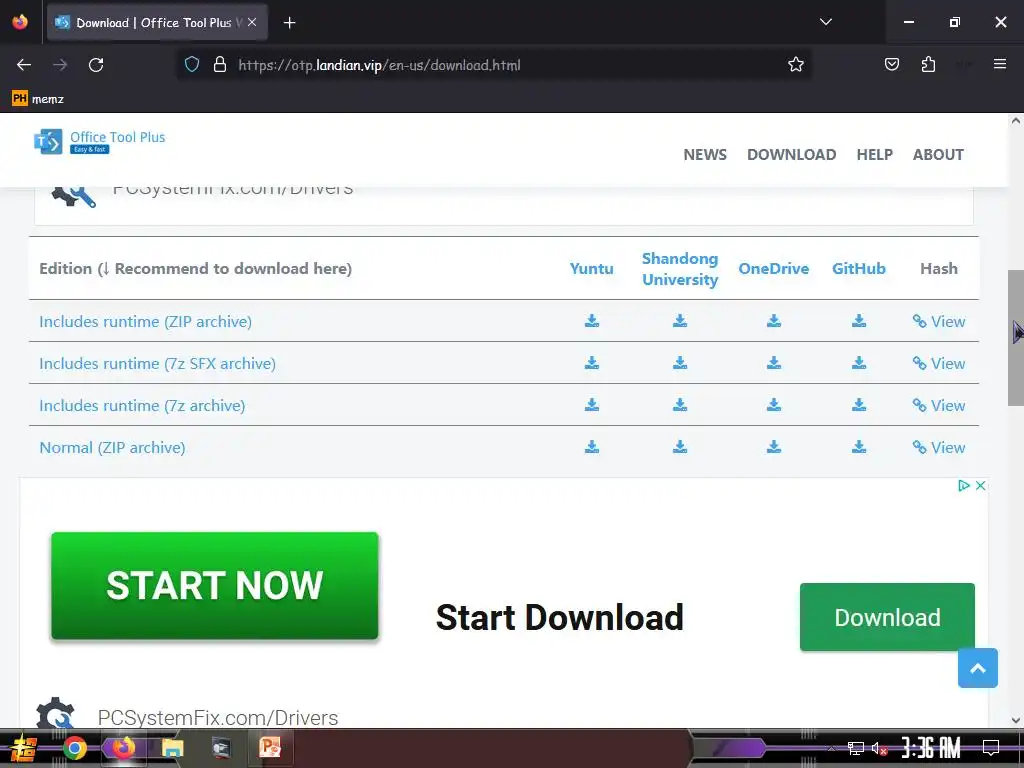Download 7z SFX archive via Yuntu icon

pyautogui.click(x=592, y=362)
